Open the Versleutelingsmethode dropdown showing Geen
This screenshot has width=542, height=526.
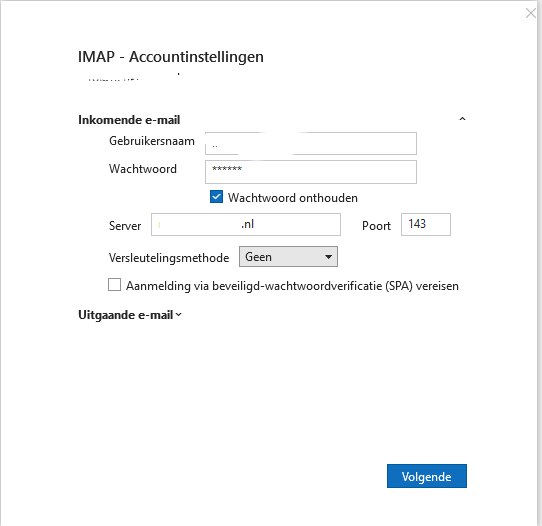(288, 256)
